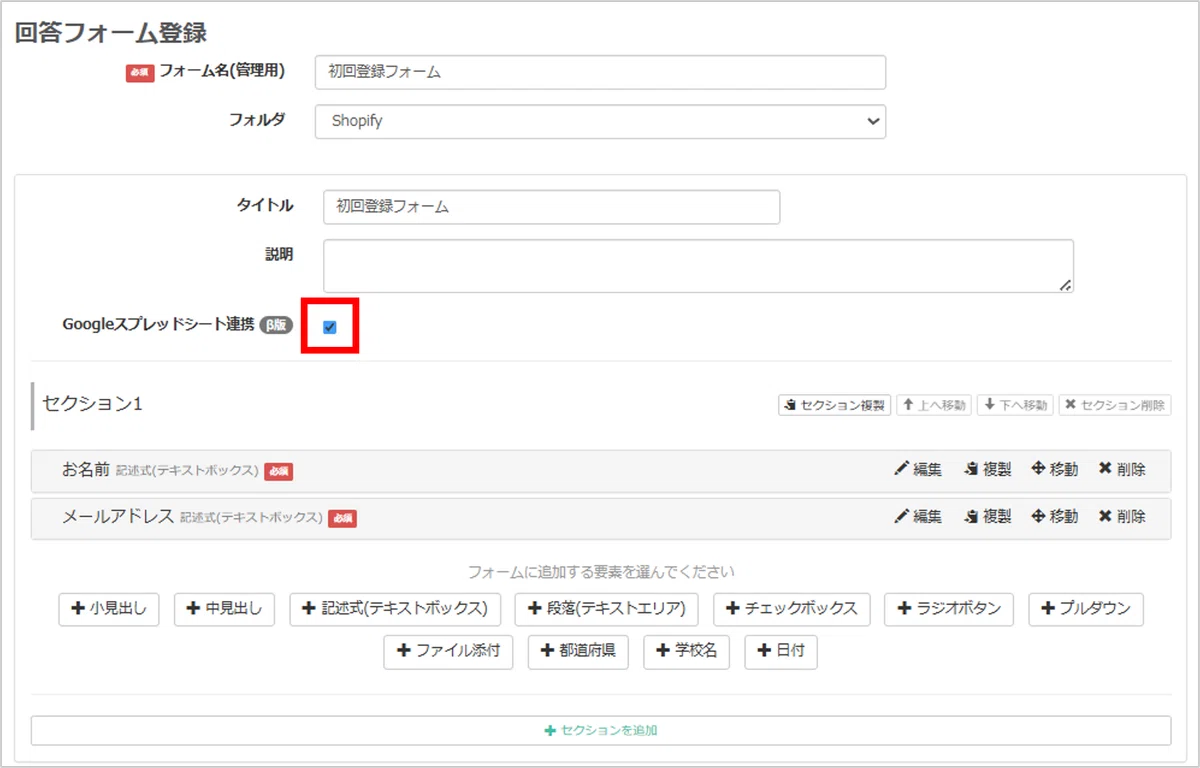
Task: Add a 日付 element
Action: click(781, 651)
